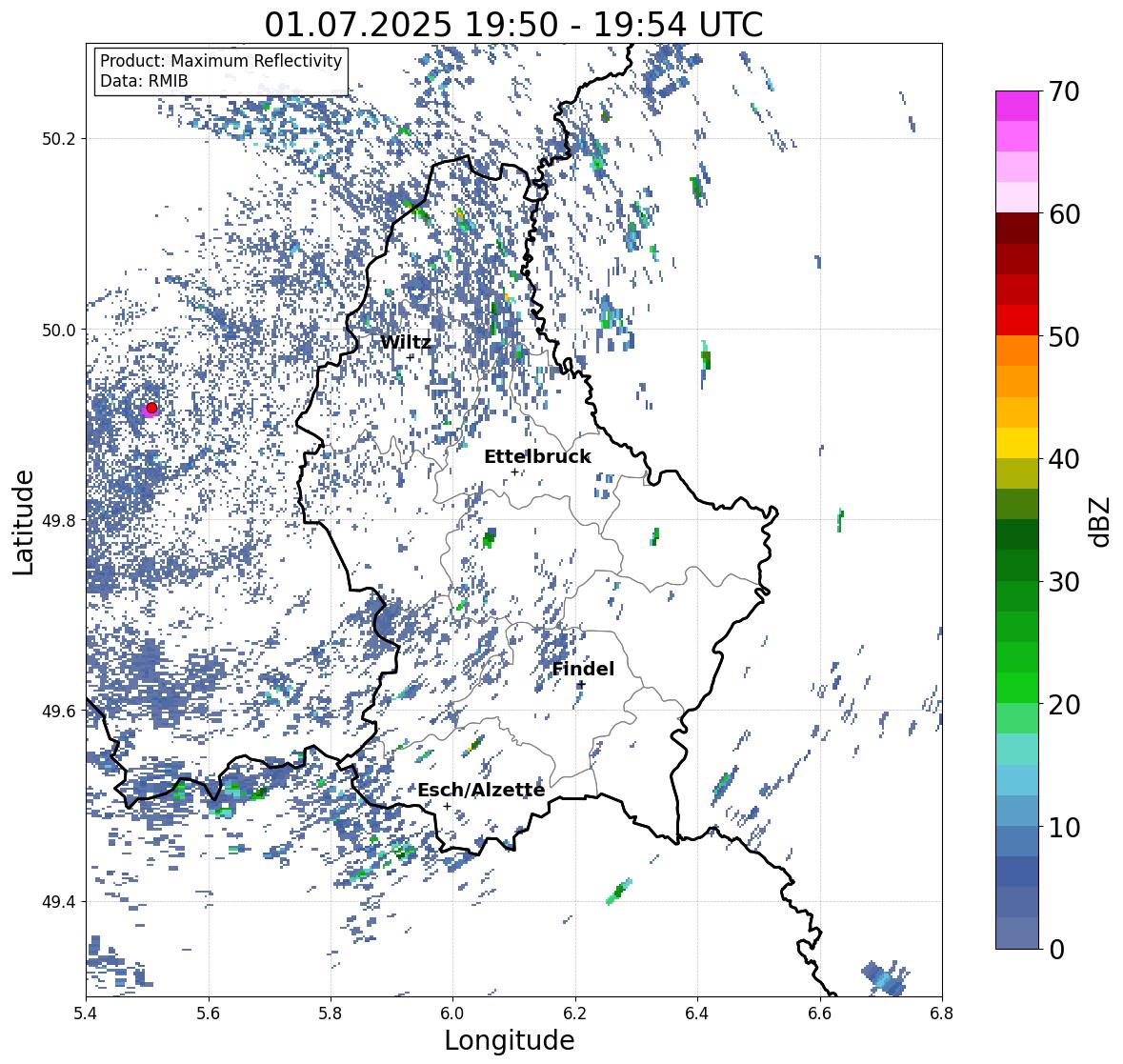Click the title timestamp 01.07.2025 19:50 - 19:54 UTC
This screenshot has height=1064, width=1123.
click(x=513, y=25)
